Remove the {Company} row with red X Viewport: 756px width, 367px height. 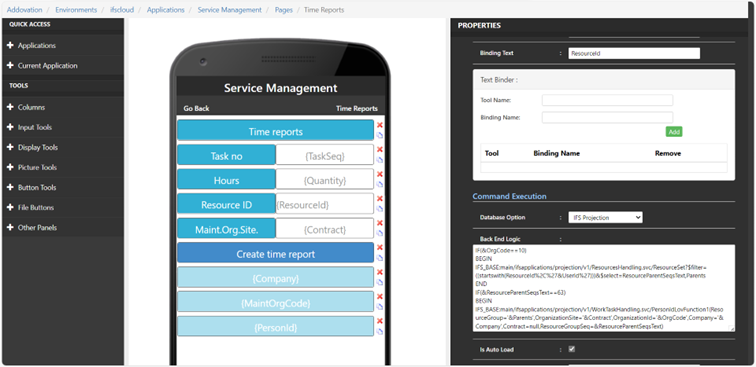tap(379, 272)
